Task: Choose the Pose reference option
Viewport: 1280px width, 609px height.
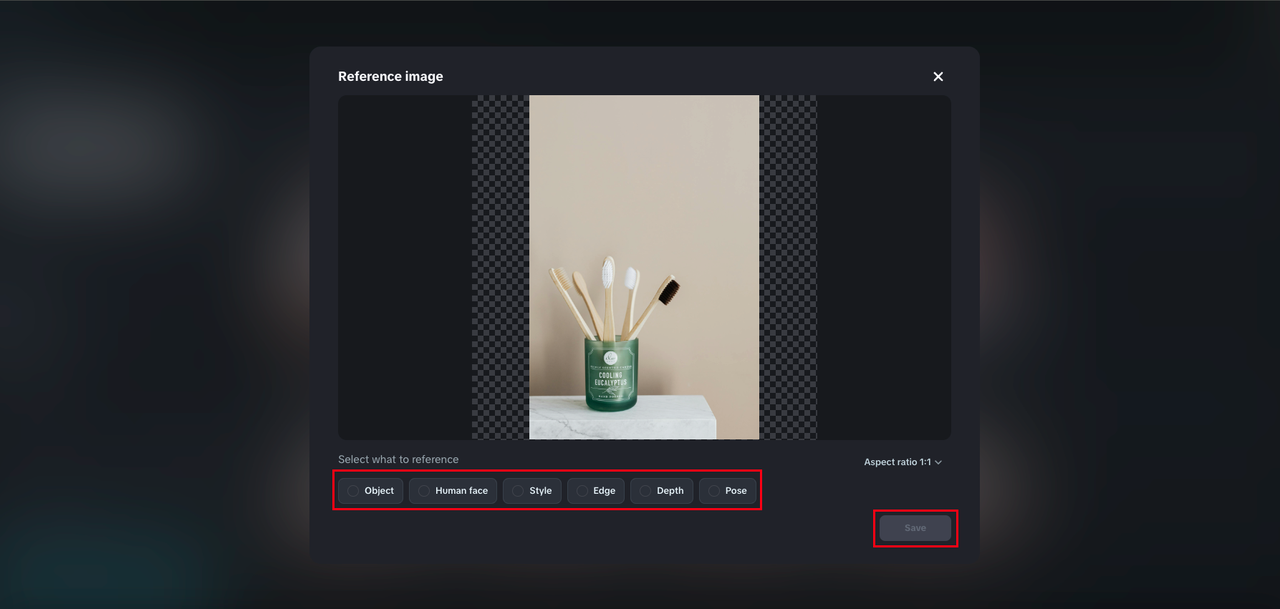Action: tap(727, 491)
